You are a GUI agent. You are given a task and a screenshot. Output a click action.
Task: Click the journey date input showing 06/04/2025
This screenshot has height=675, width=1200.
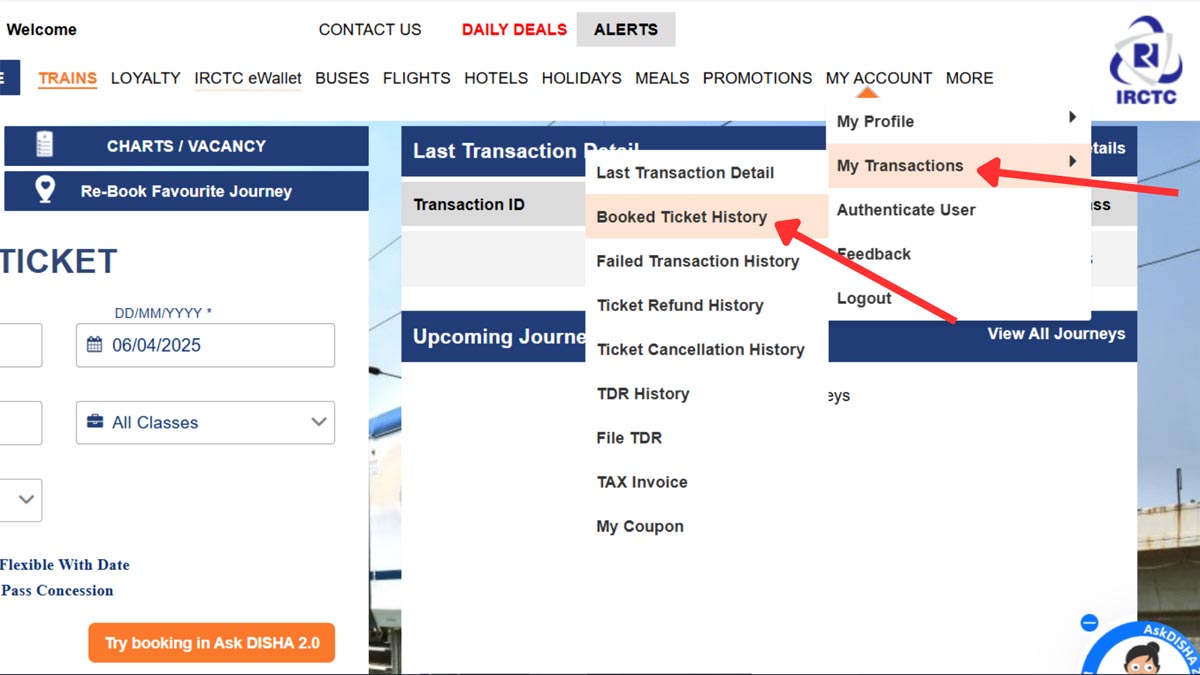(x=205, y=345)
